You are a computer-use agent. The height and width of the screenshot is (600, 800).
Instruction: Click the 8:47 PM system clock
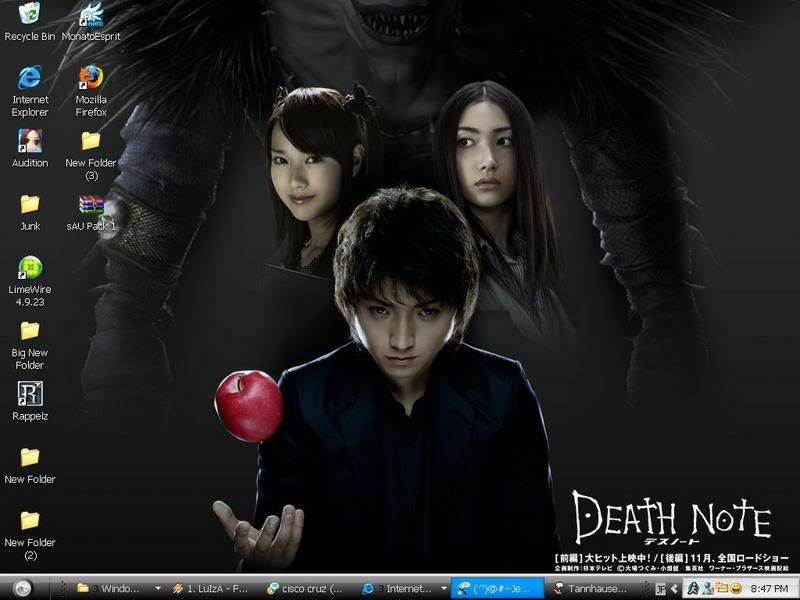pos(769,589)
